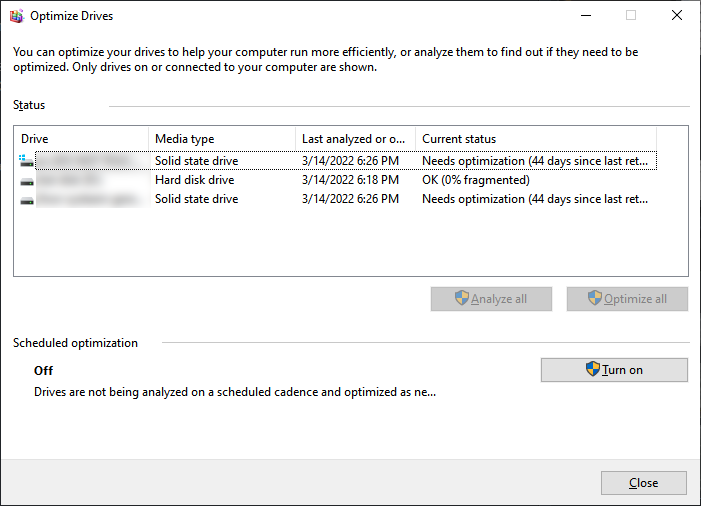701x506 pixels.
Task: Click the third drive's icon in the list
Action: pos(26,200)
